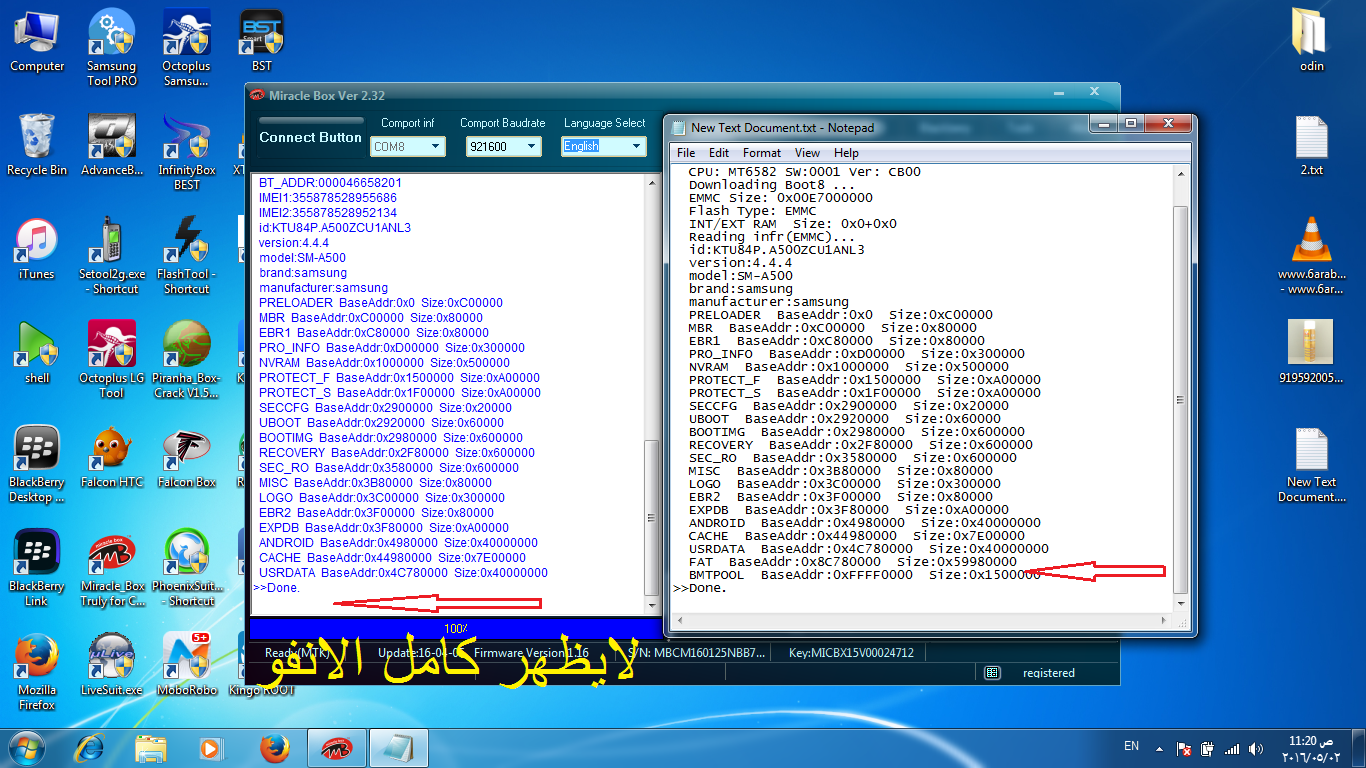The image size is (1366, 768).
Task: Select the New Text Document desktop file
Action: 1311,463
